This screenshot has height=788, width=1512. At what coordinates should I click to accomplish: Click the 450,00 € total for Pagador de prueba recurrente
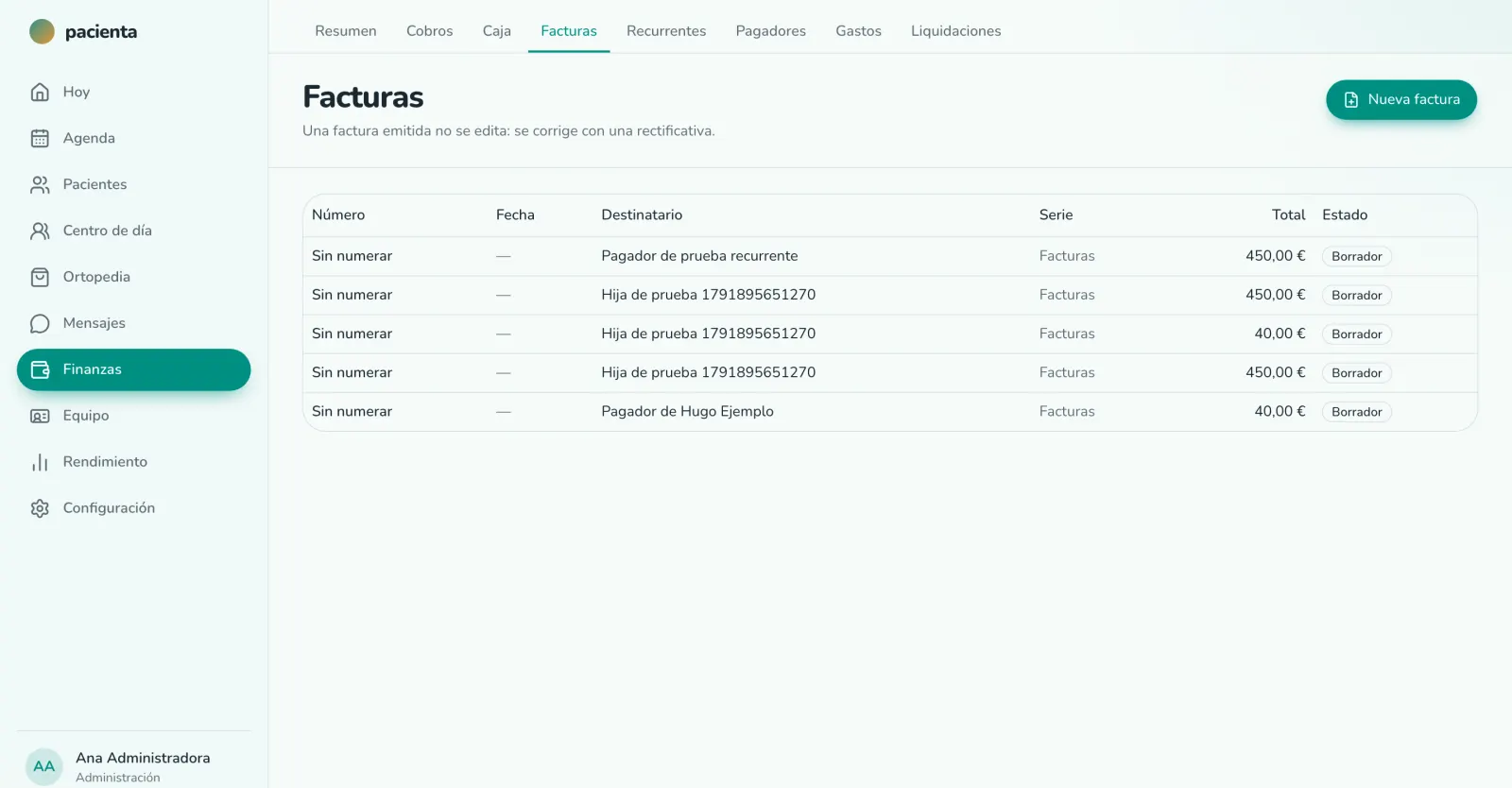(1275, 256)
